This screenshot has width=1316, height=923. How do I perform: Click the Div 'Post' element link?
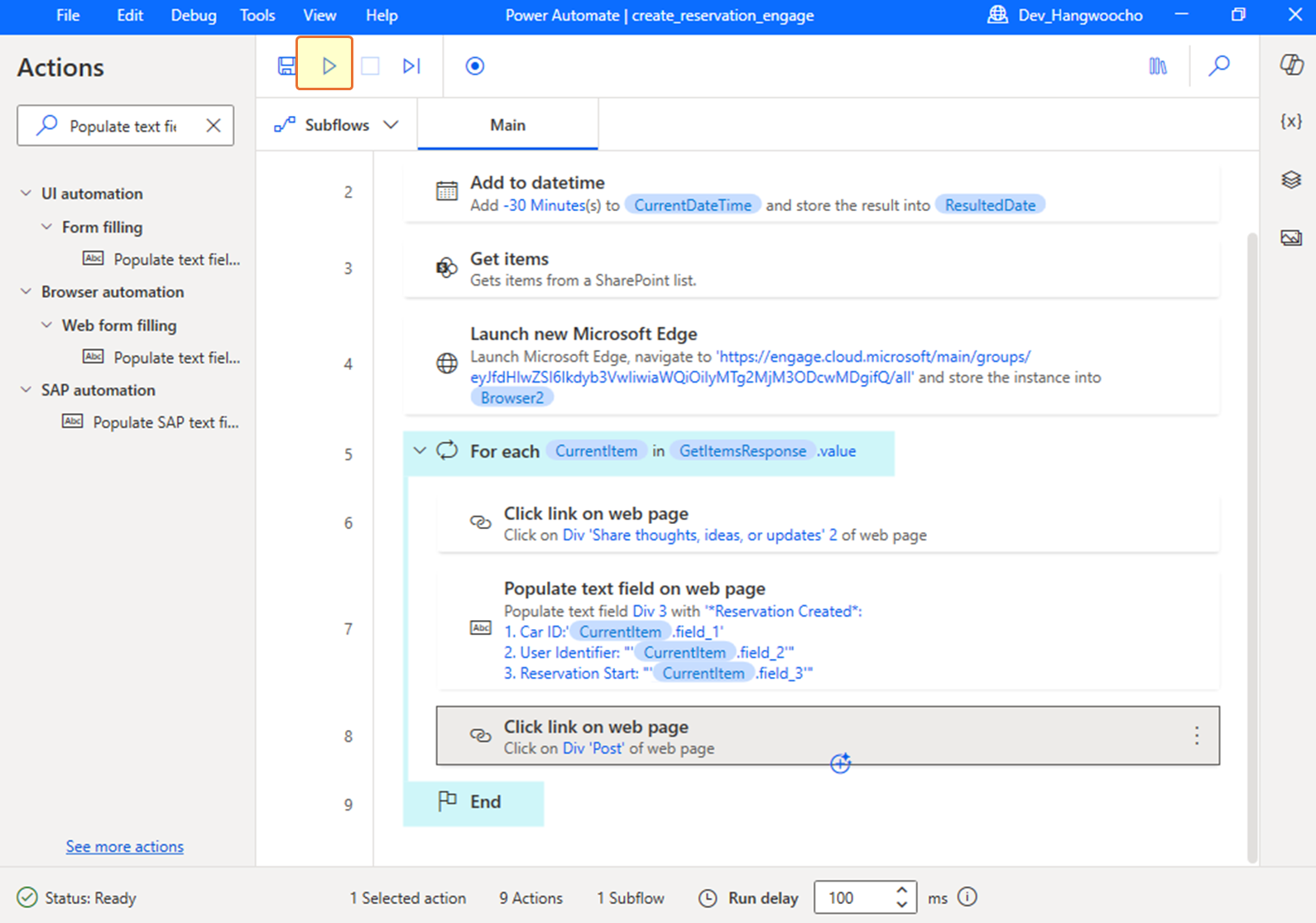593,748
